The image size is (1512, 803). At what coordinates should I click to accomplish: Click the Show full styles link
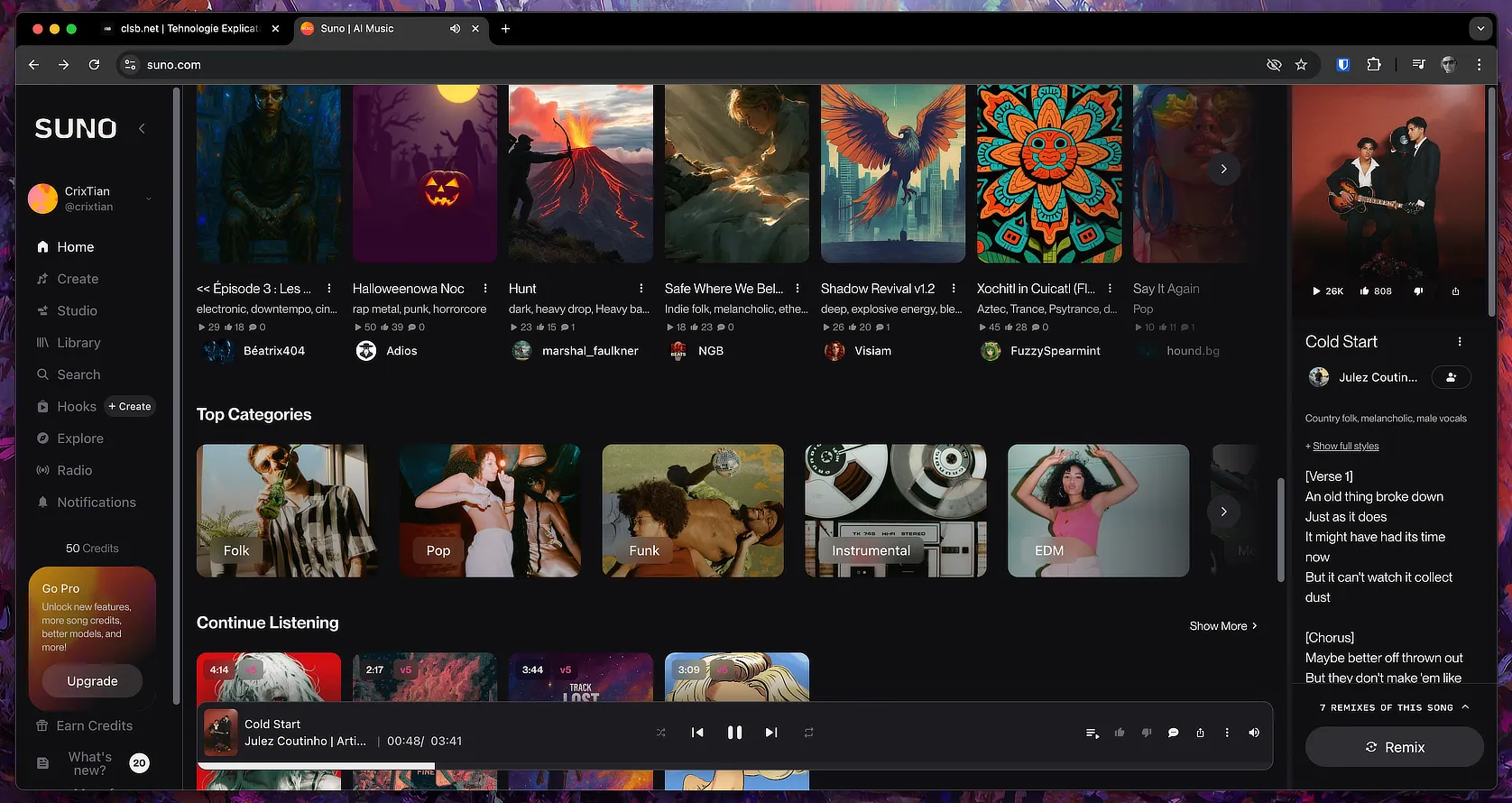click(x=1345, y=446)
